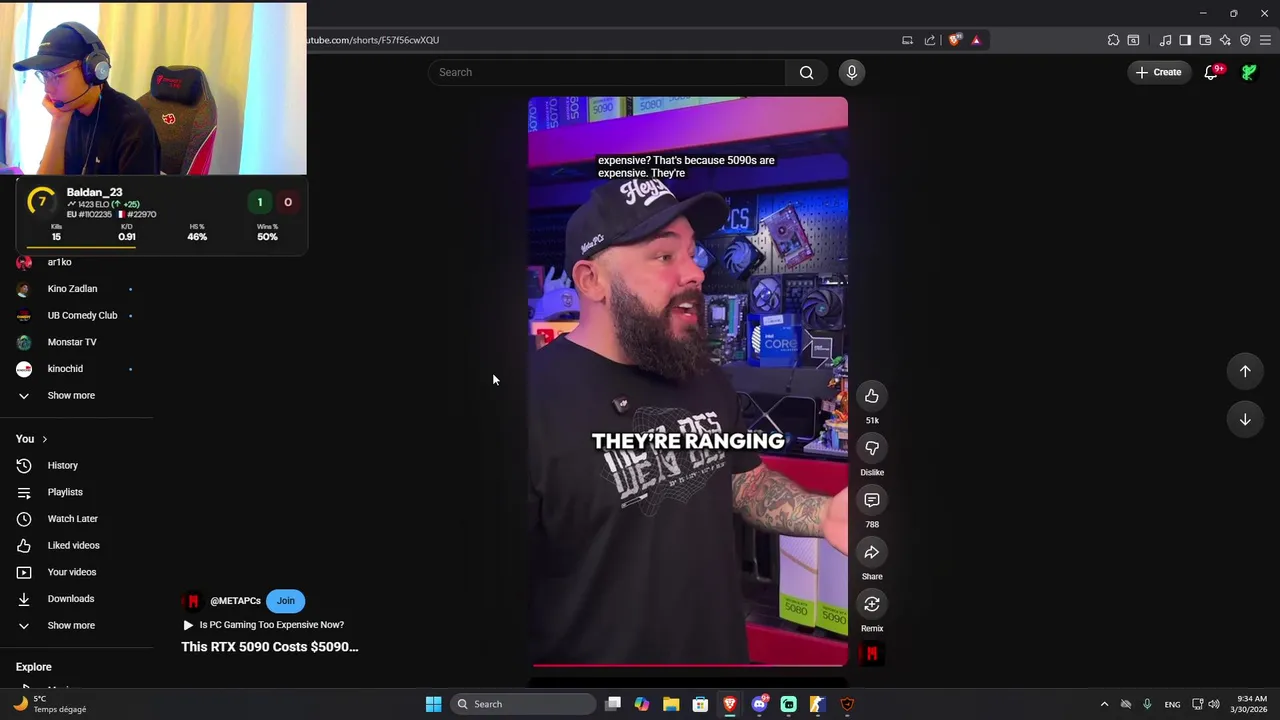Open Discord from the taskbar

point(759,704)
